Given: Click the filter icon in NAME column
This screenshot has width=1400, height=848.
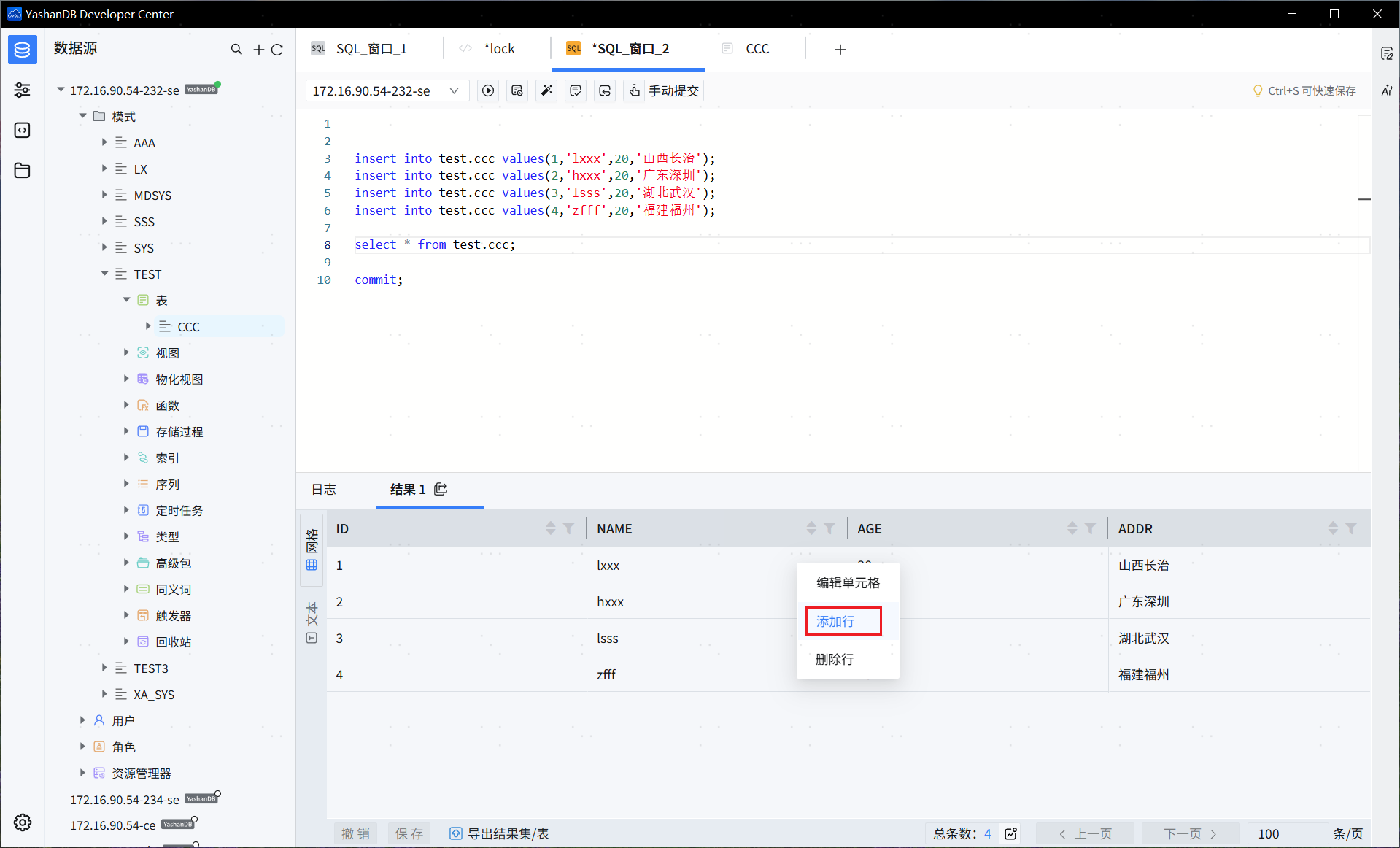Looking at the screenshot, I should click(829, 528).
